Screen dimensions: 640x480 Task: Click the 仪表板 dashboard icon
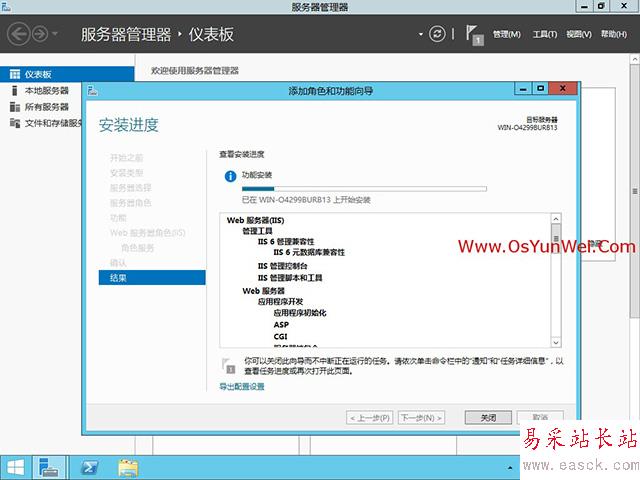pyautogui.click(x=15, y=74)
